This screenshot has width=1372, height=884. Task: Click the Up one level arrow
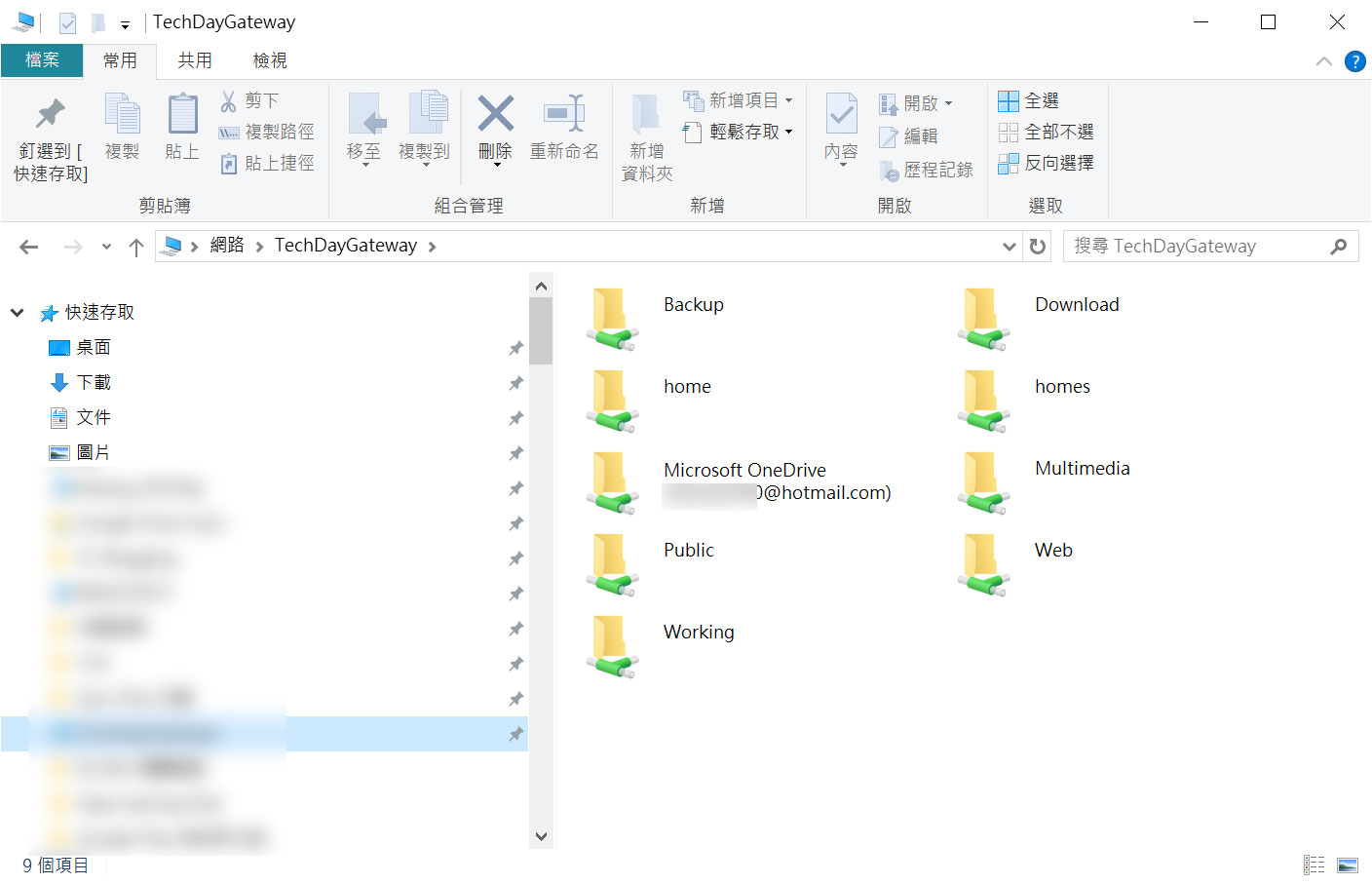tap(136, 247)
